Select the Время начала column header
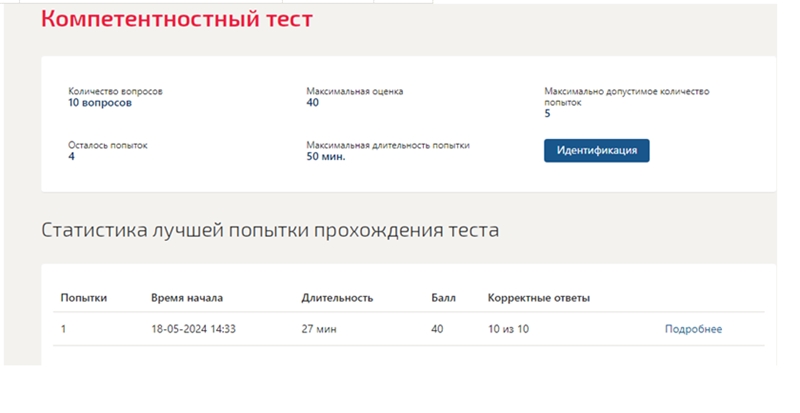The image size is (800, 413). 187,298
